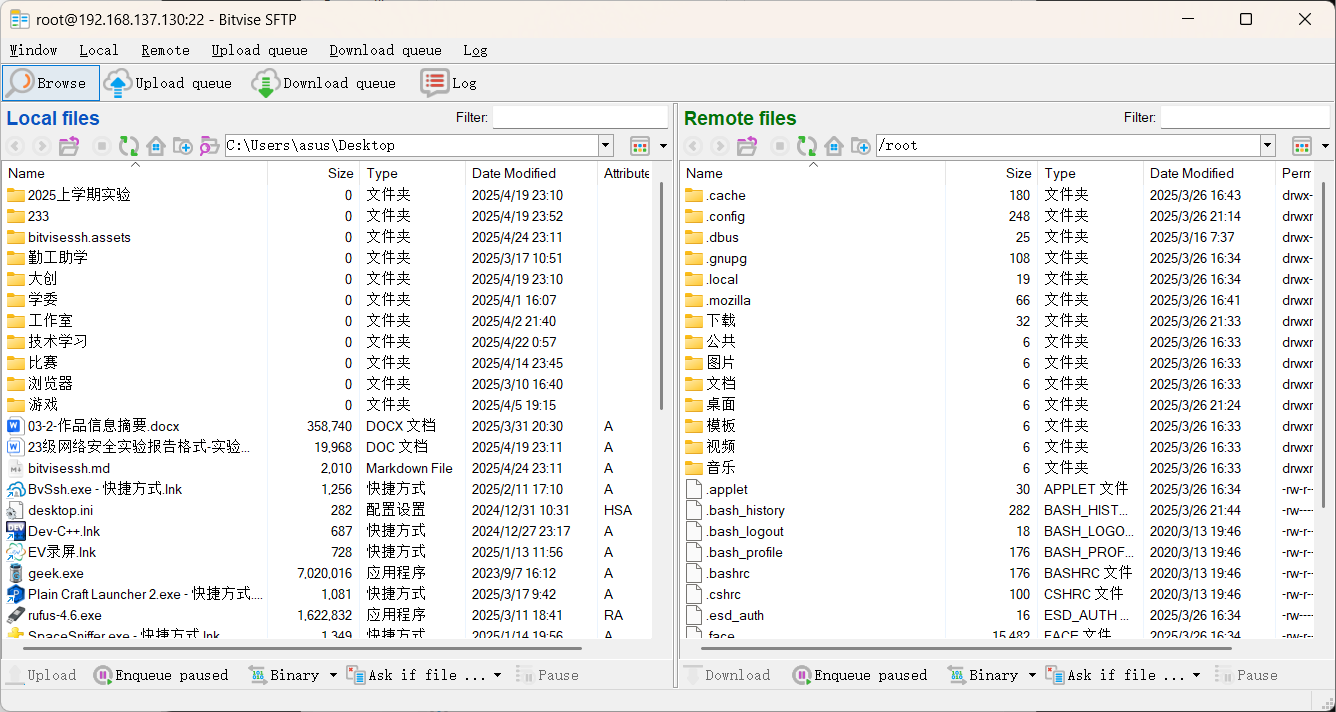Toggle remote Enqueue paused button
Screen dimensions: 1336x712
[860, 675]
